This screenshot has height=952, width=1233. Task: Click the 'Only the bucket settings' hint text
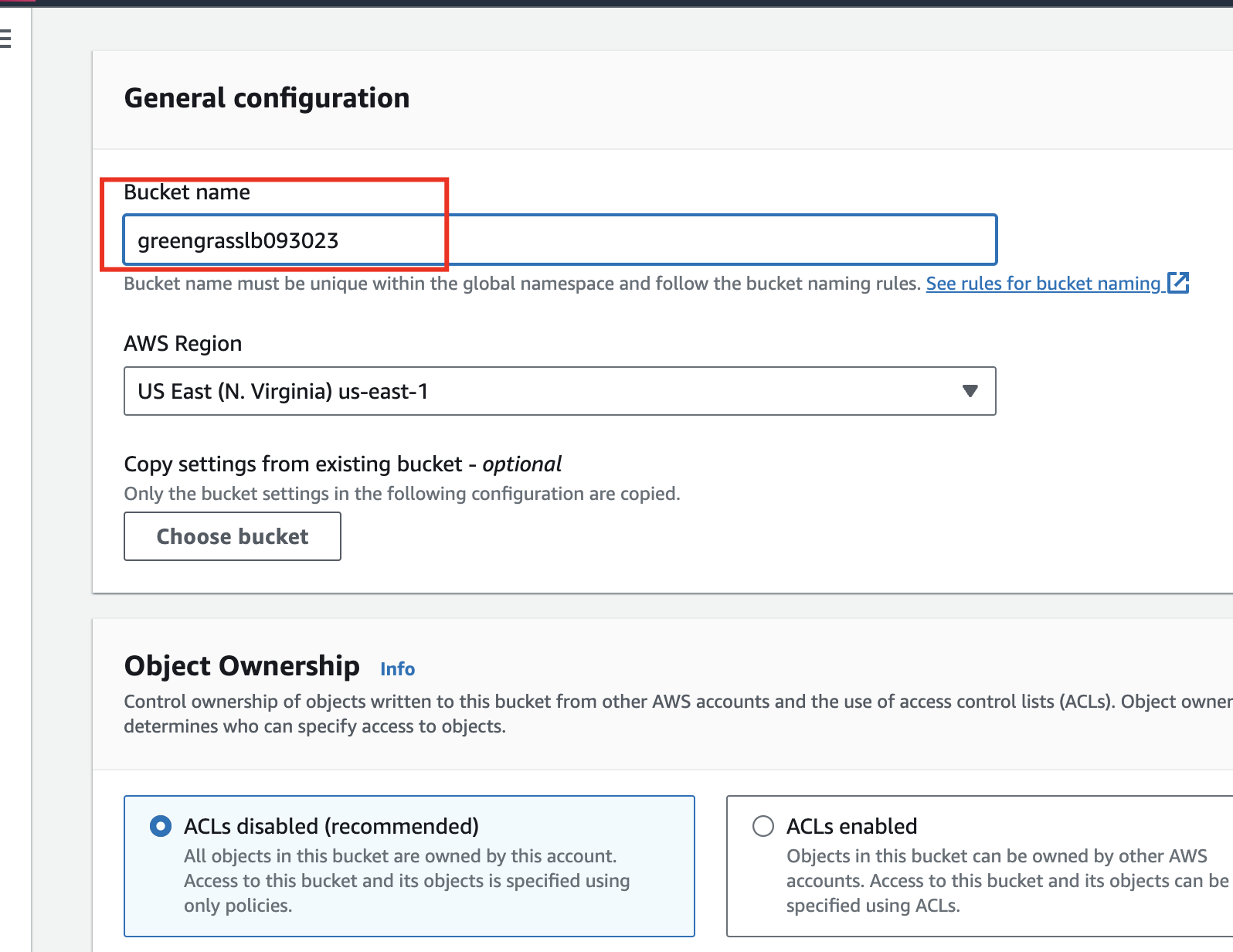(x=402, y=494)
